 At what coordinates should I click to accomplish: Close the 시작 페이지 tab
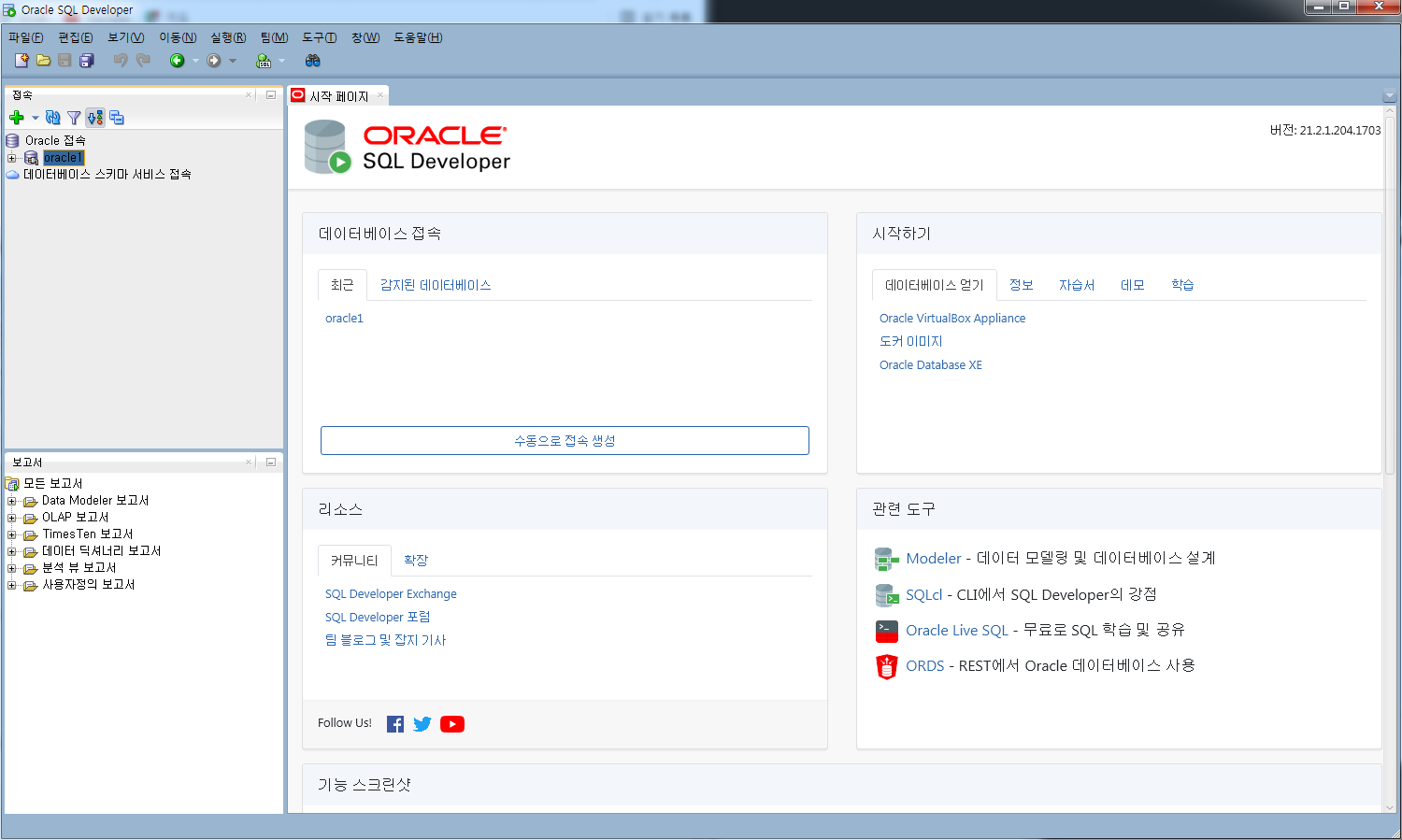click(x=380, y=95)
